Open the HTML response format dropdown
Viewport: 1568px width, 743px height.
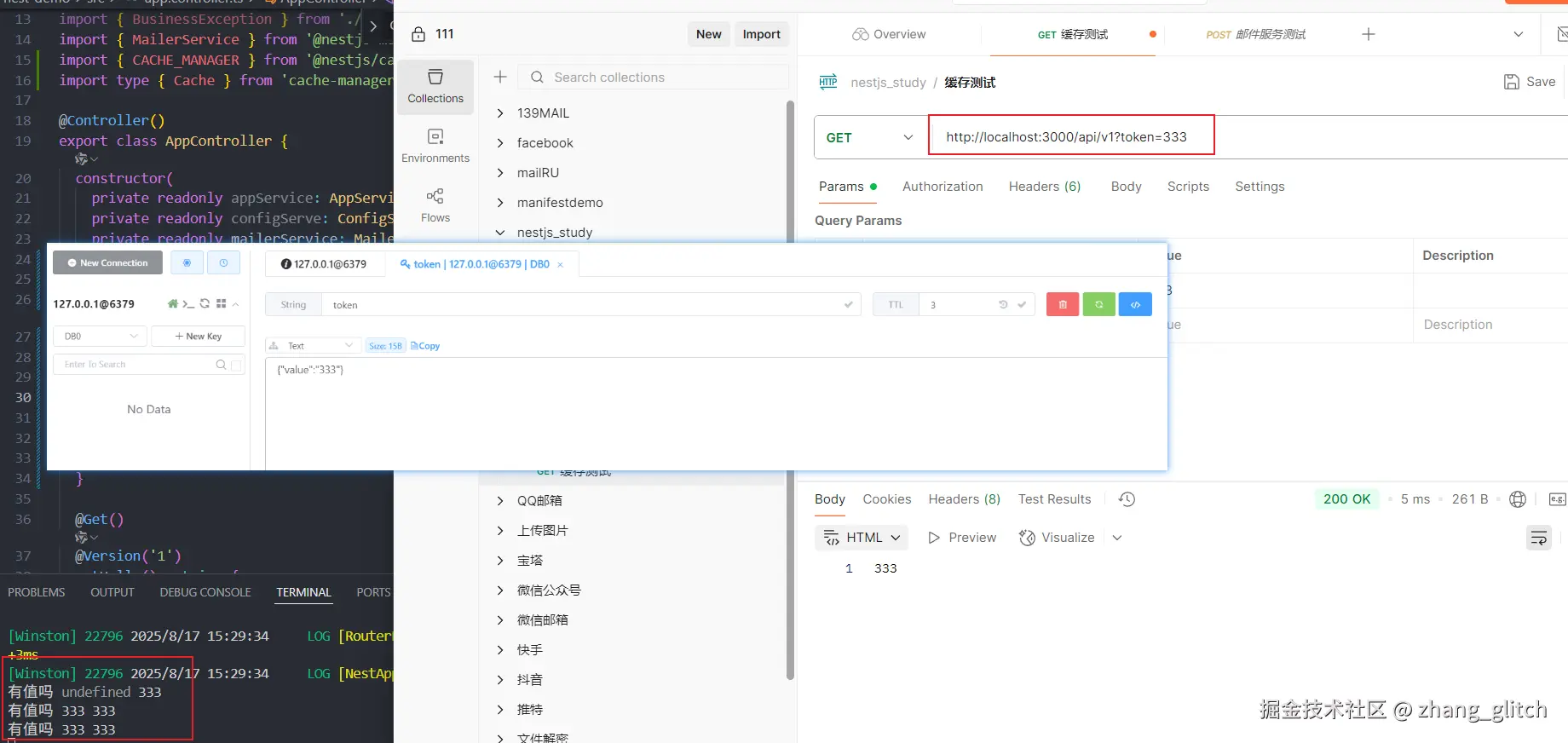862,538
